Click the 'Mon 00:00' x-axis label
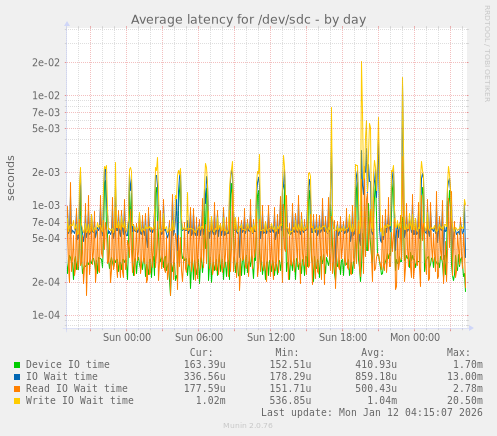 point(415,337)
